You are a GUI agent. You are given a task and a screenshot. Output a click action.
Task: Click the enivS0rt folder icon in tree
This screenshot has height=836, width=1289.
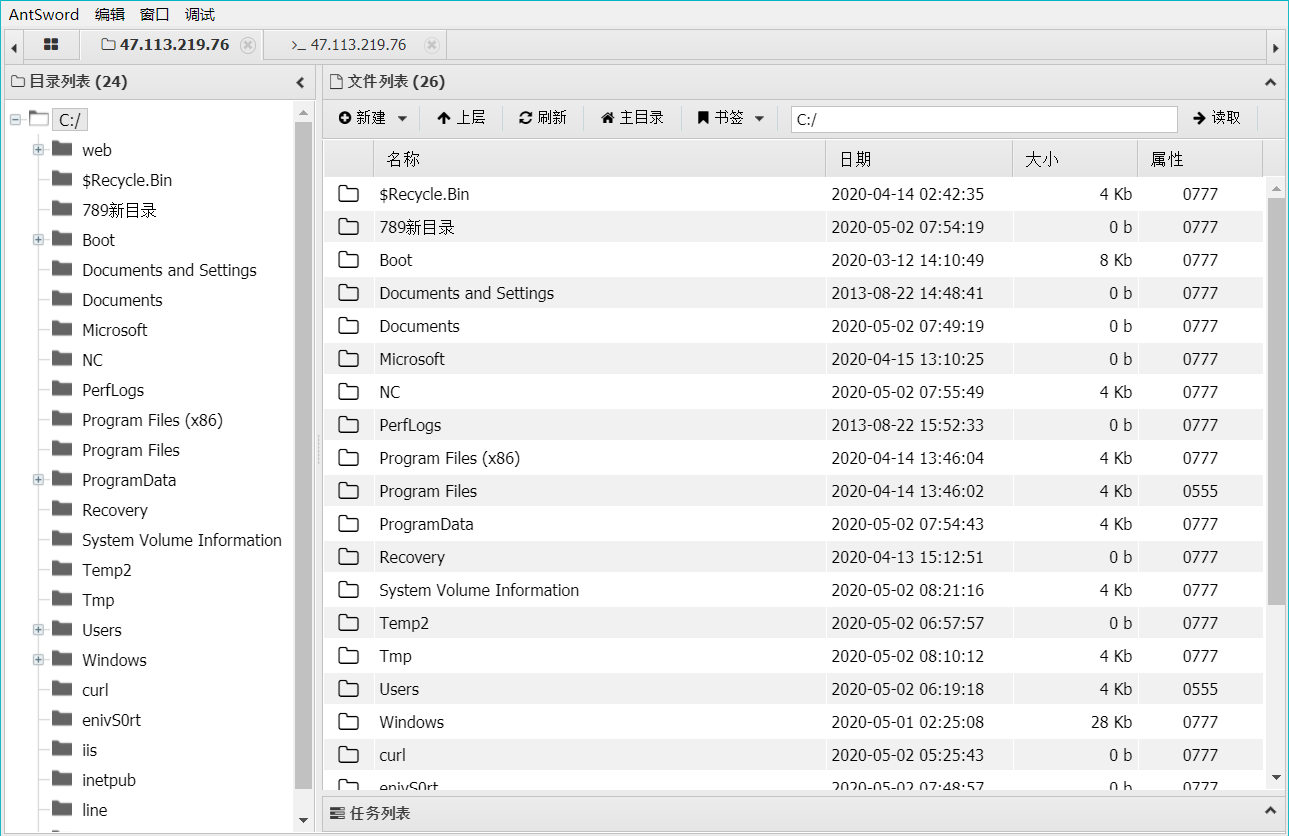[62, 719]
